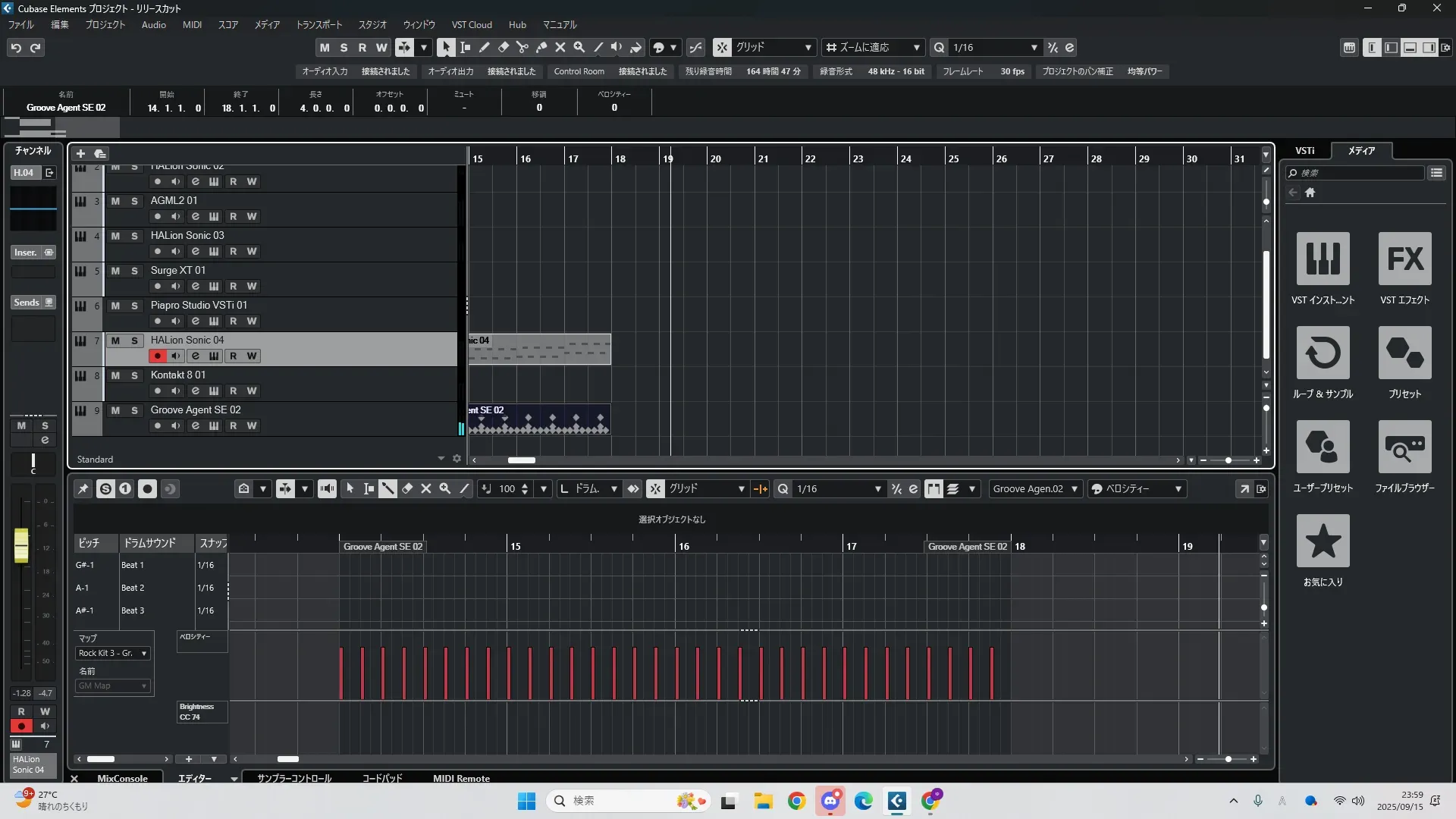Open the Rock Kit 3 drum map dropdown
Viewport: 1456px width, 819px height.
[x=113, y=653]
